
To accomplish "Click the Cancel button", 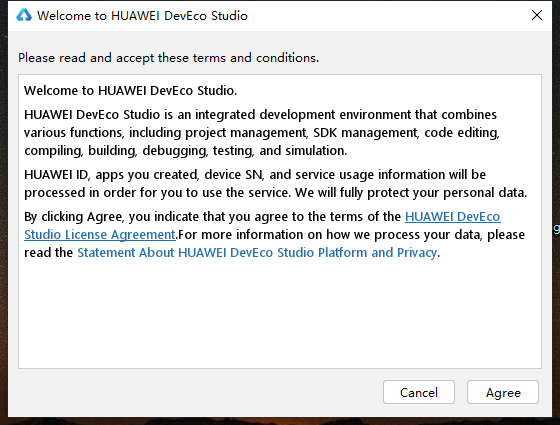I will point(419,392).
